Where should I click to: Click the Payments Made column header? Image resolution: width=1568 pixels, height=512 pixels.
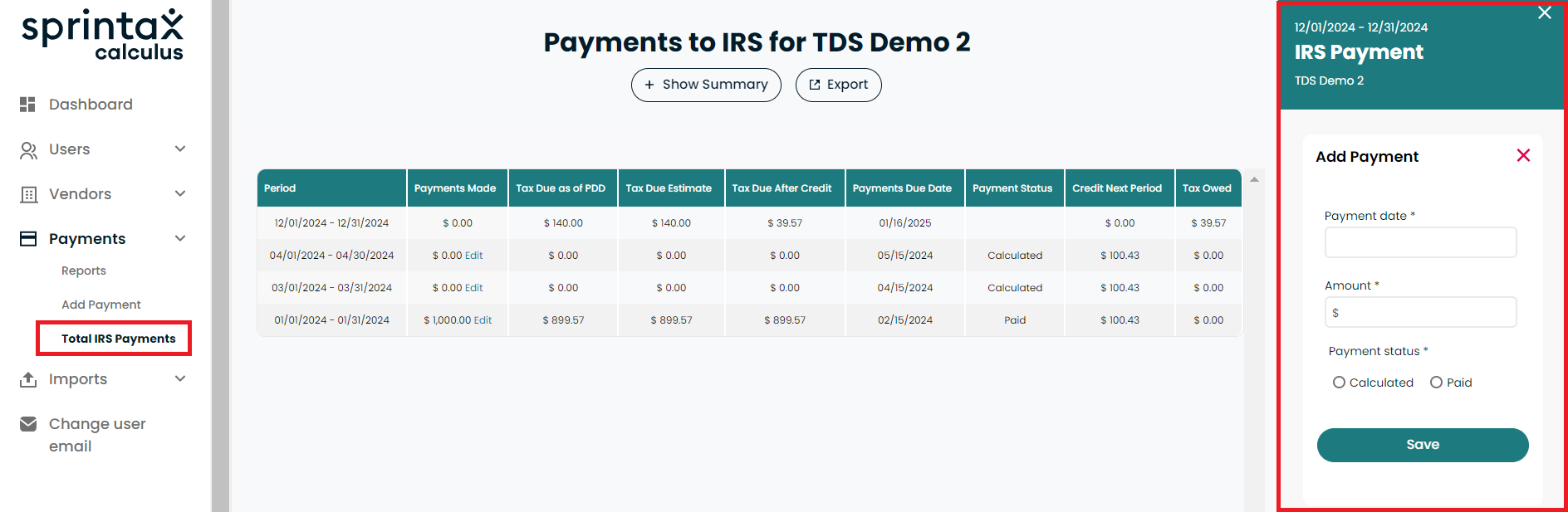[457, 188]
